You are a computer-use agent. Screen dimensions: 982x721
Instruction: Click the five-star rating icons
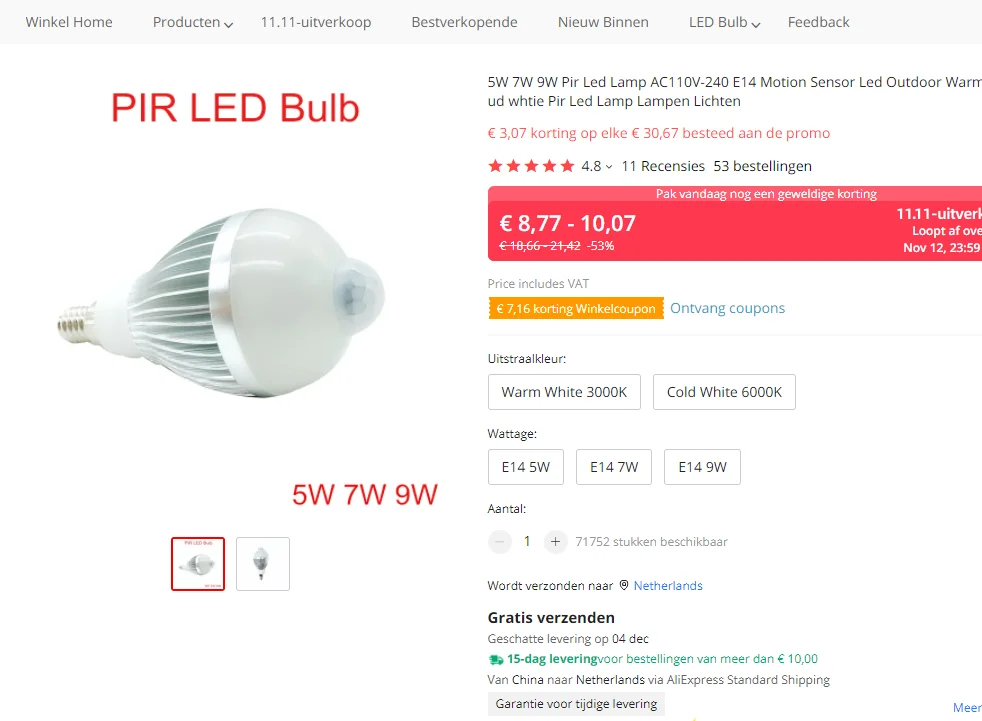tap(531, 166)
